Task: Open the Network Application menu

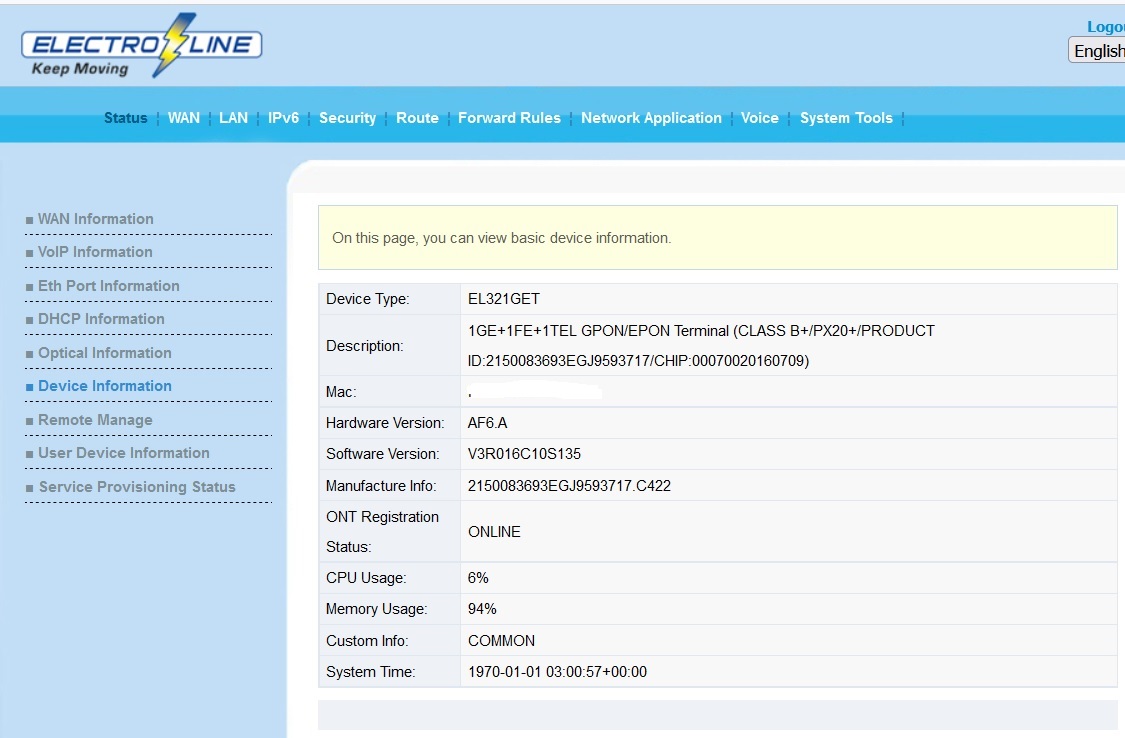Action: (651, 118)
